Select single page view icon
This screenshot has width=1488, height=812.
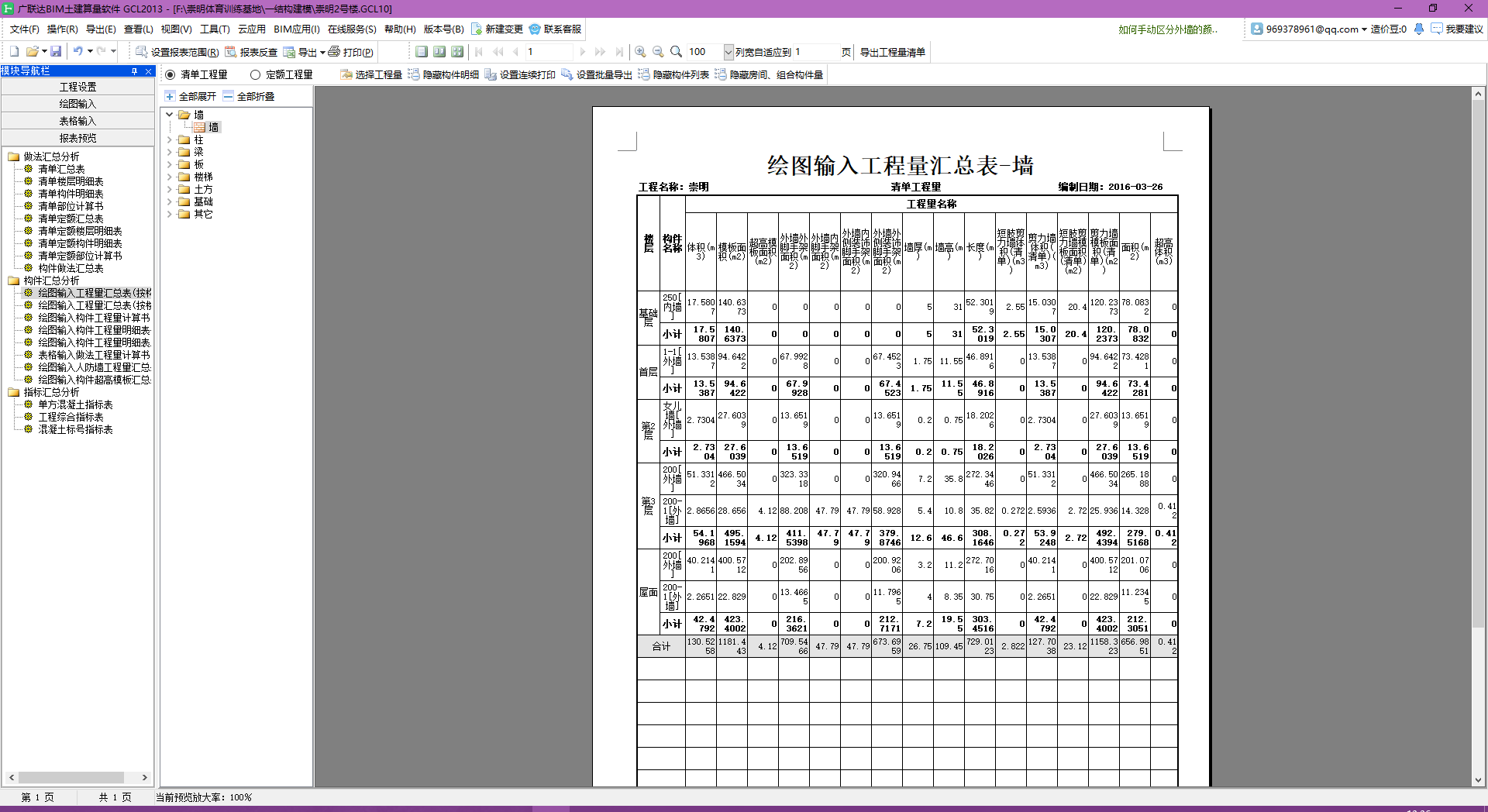422,52
